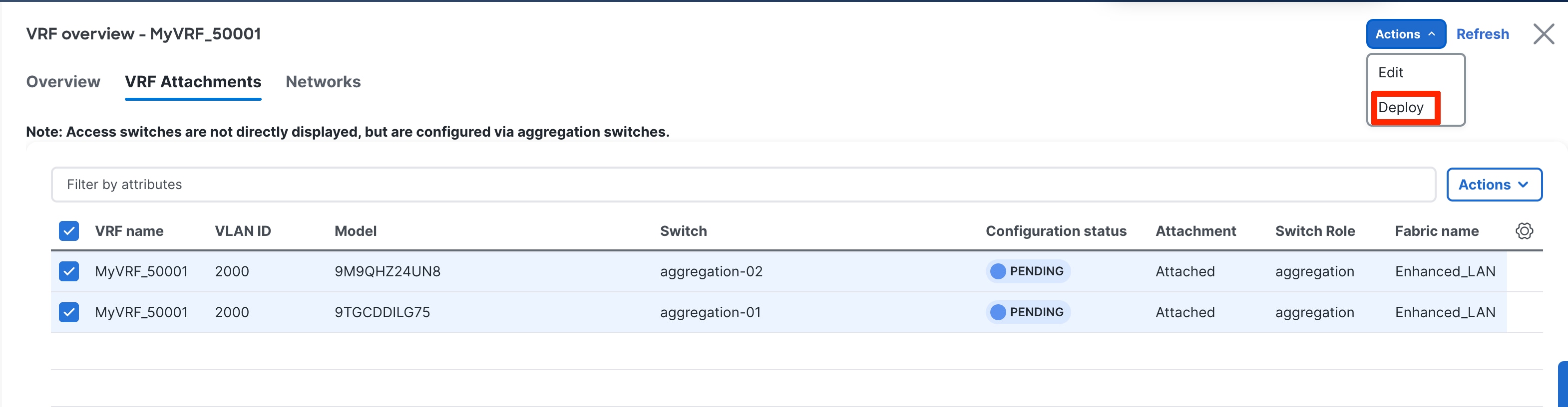Switch to the Networks tab
1568x407 pixels.
[x=323, y=81]
